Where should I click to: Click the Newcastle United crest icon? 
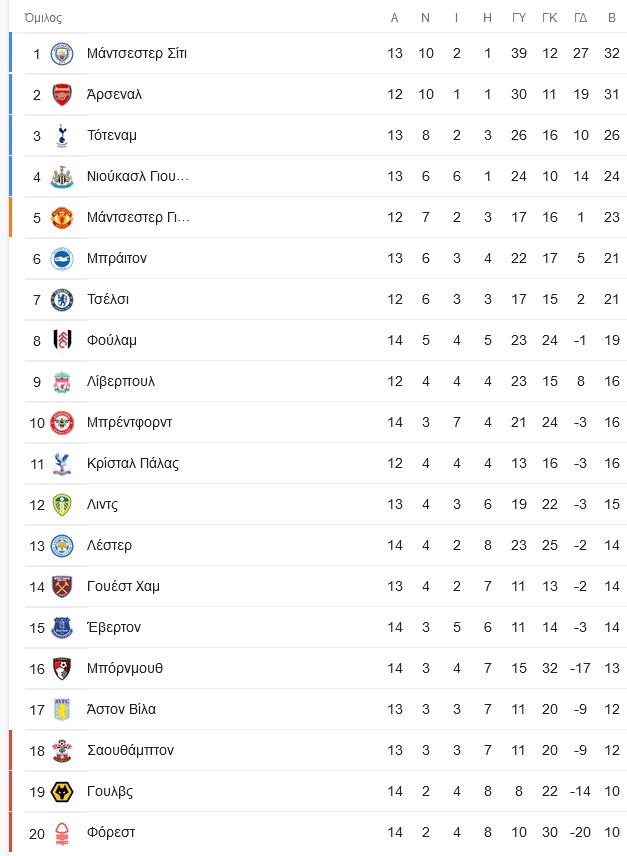point(62,176)
